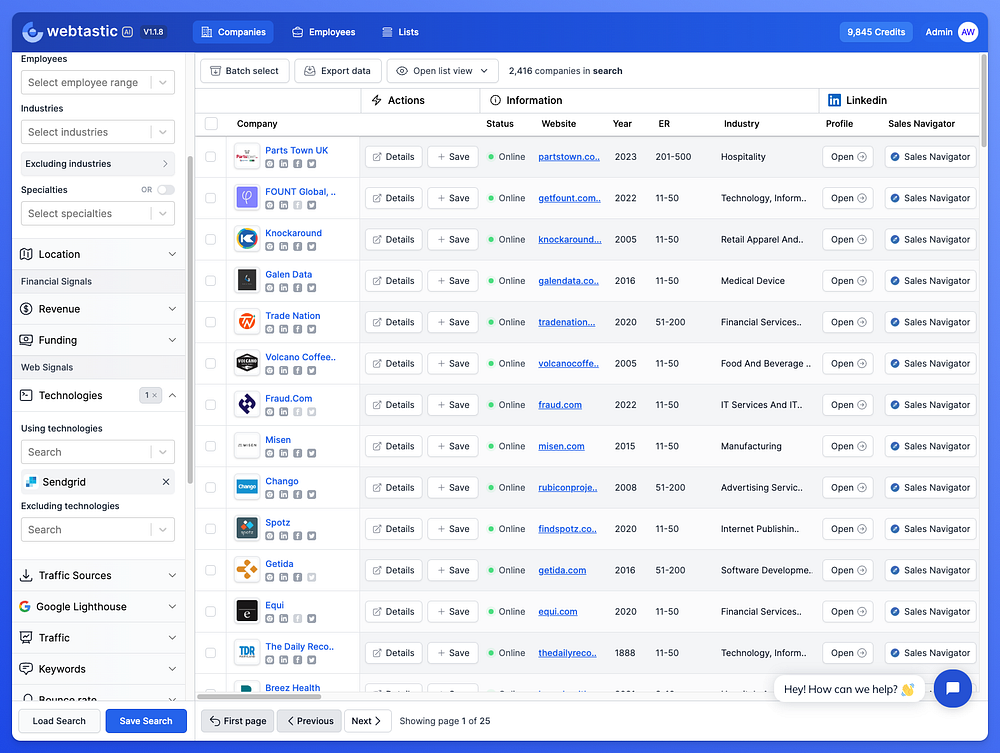Open the Select industries dropdown

[x=98, y=132]
